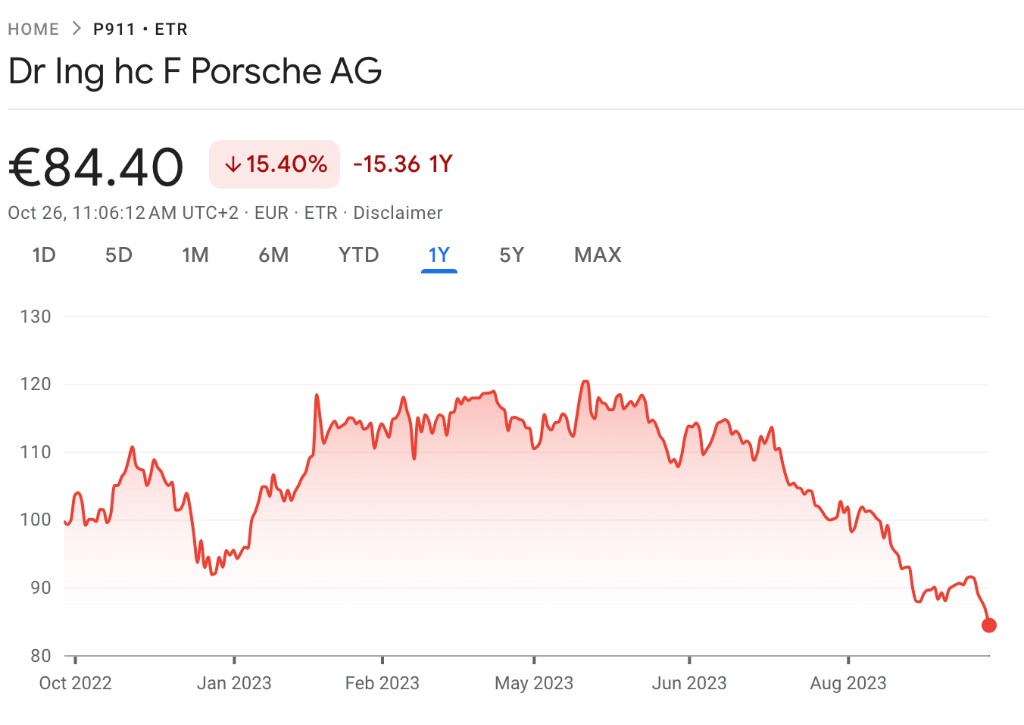
Task: Click the €84.40 price heading
Action: (x=96, y=167)
